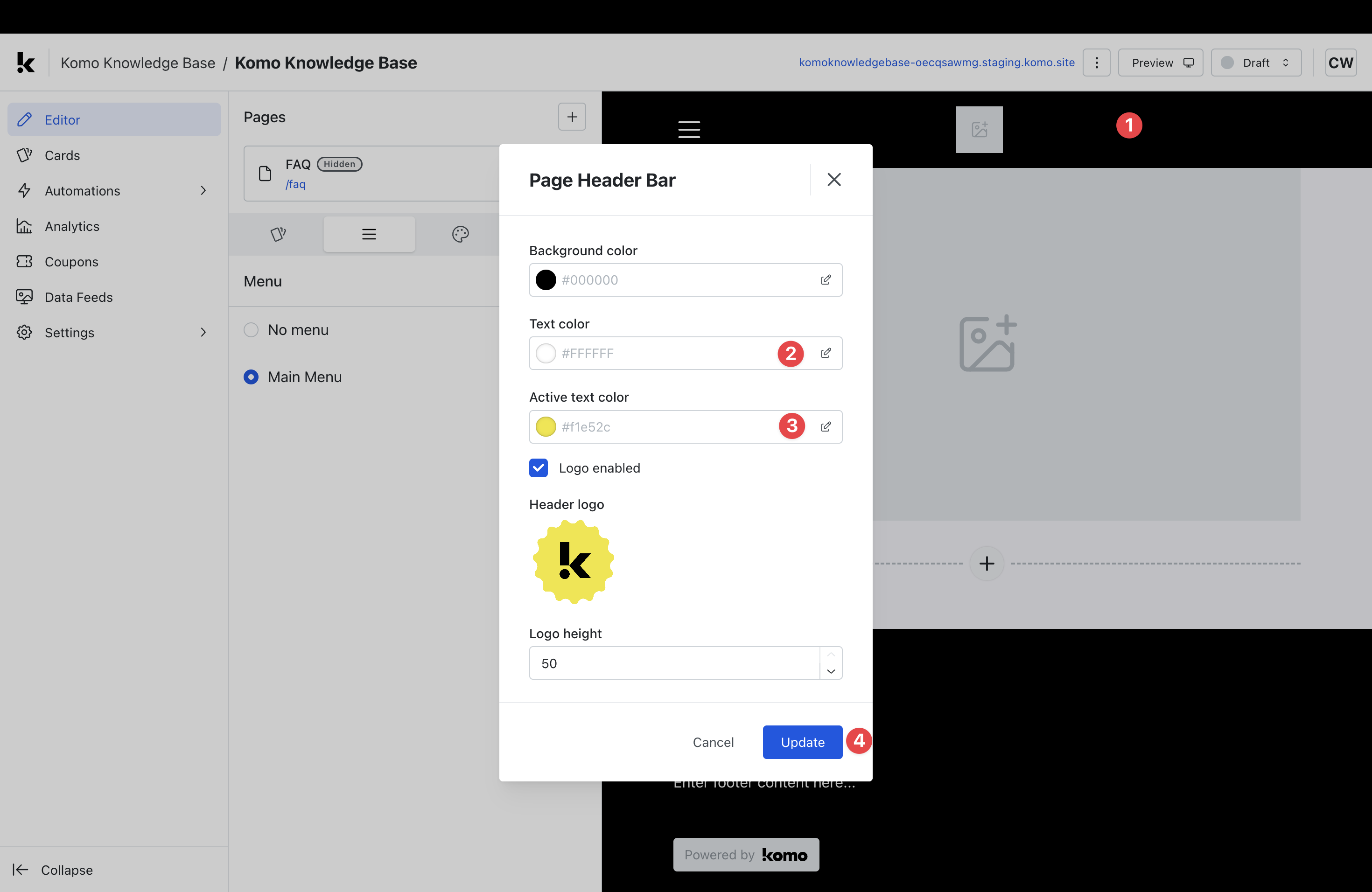Click the yellow Active text color swatch
1372x892 pixels.
coord(546,427)
